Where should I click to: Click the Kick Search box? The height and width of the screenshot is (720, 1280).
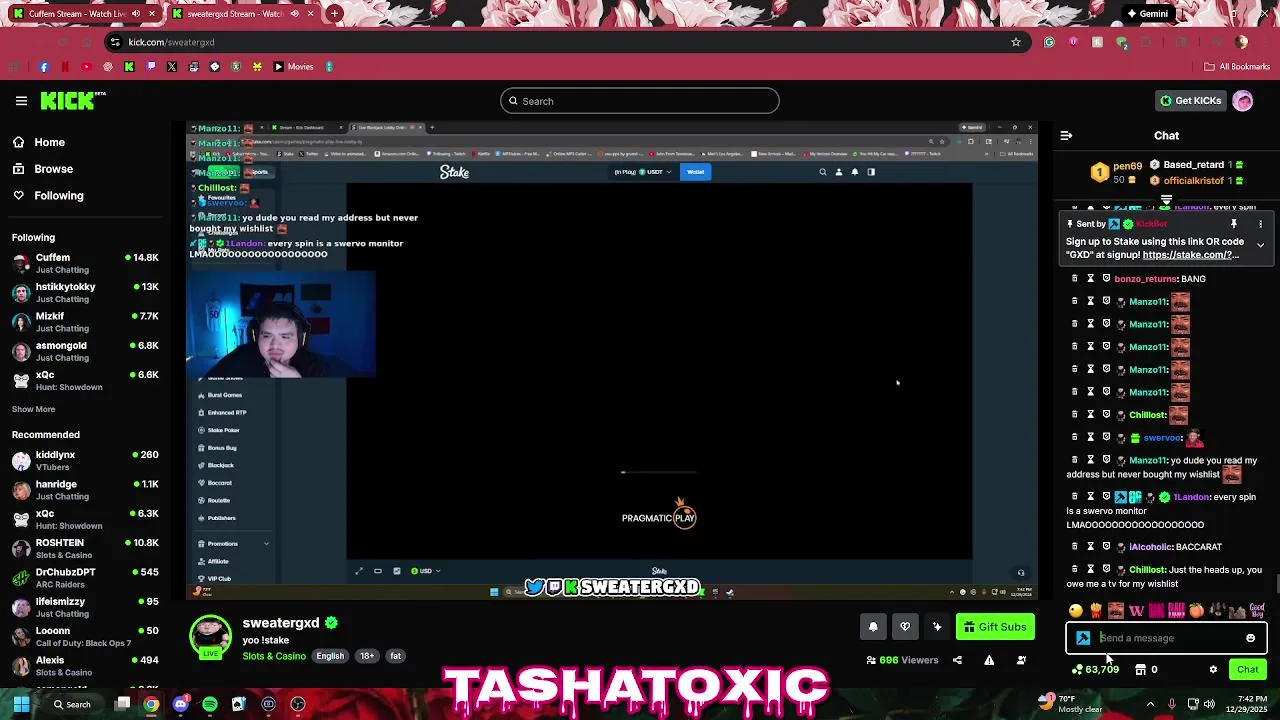tap(640, 101)
